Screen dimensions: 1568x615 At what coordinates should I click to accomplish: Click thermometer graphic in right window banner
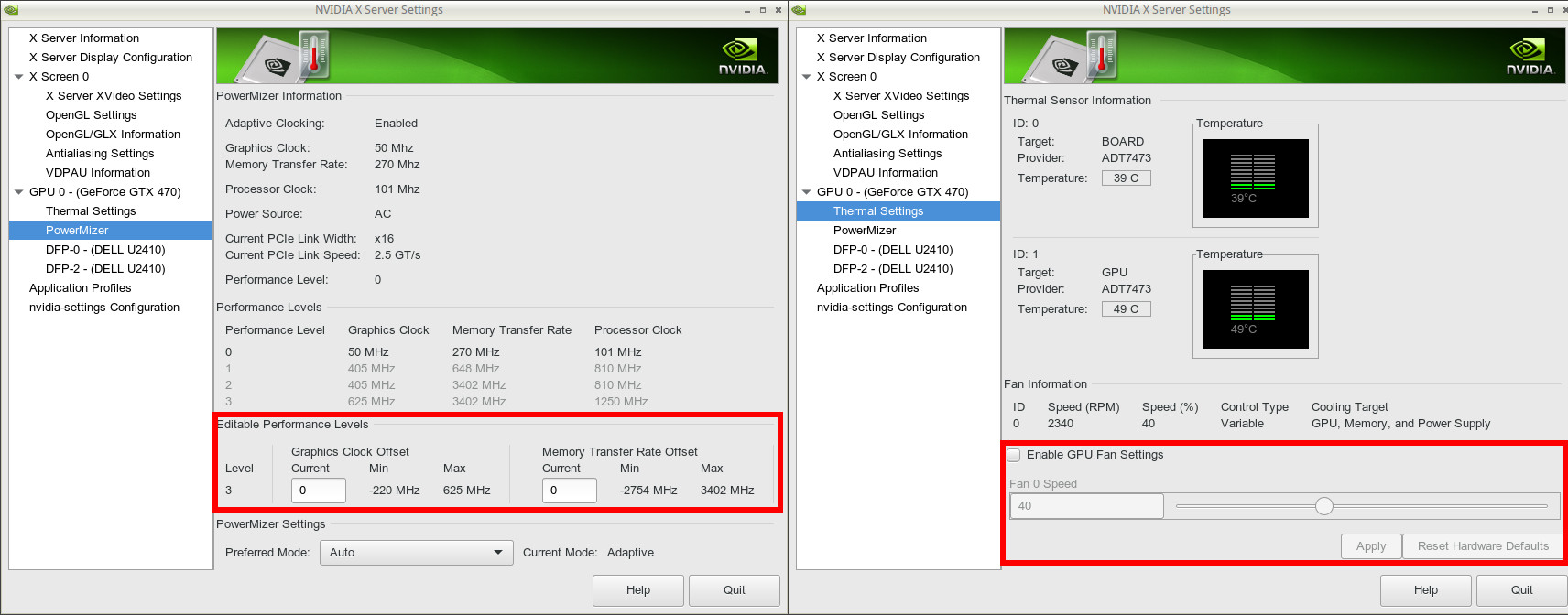tap(1101, 55)
